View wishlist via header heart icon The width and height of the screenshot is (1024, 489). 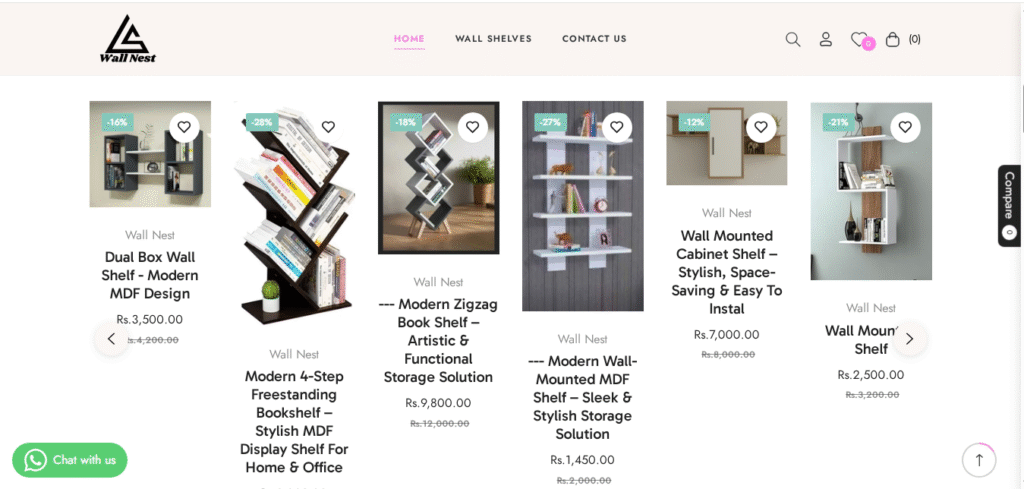tap(861, 40)
